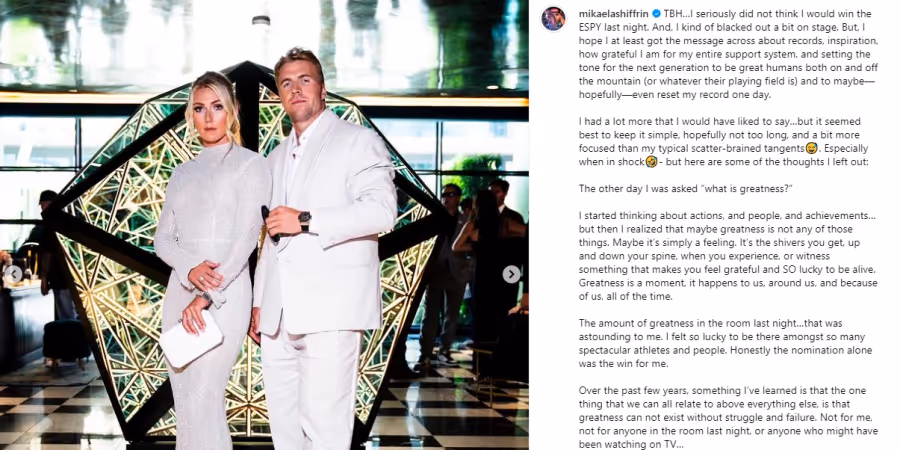900x450 pixels.
Task: Click the laughing emoji after 'in shock'
Action: [651, 162]
